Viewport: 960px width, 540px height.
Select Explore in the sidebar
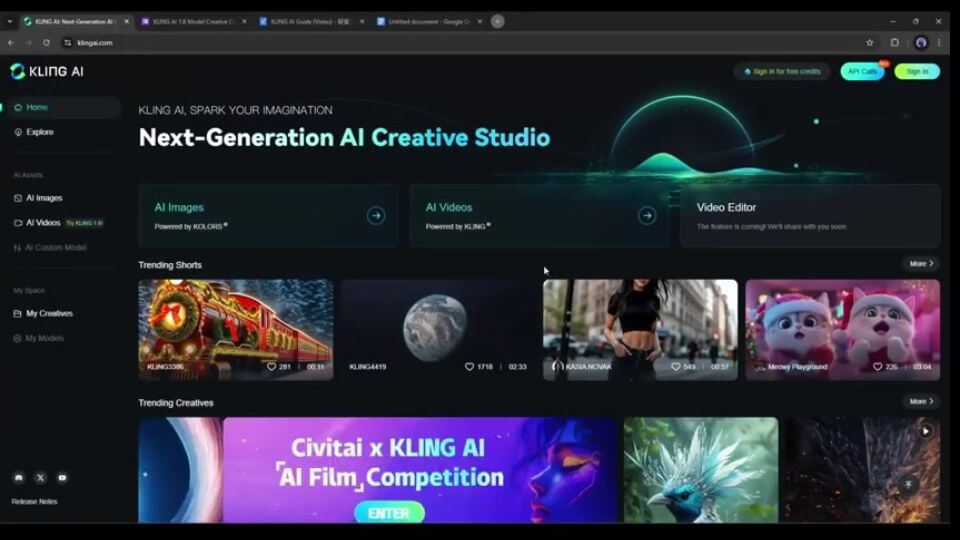pos(40,132)
